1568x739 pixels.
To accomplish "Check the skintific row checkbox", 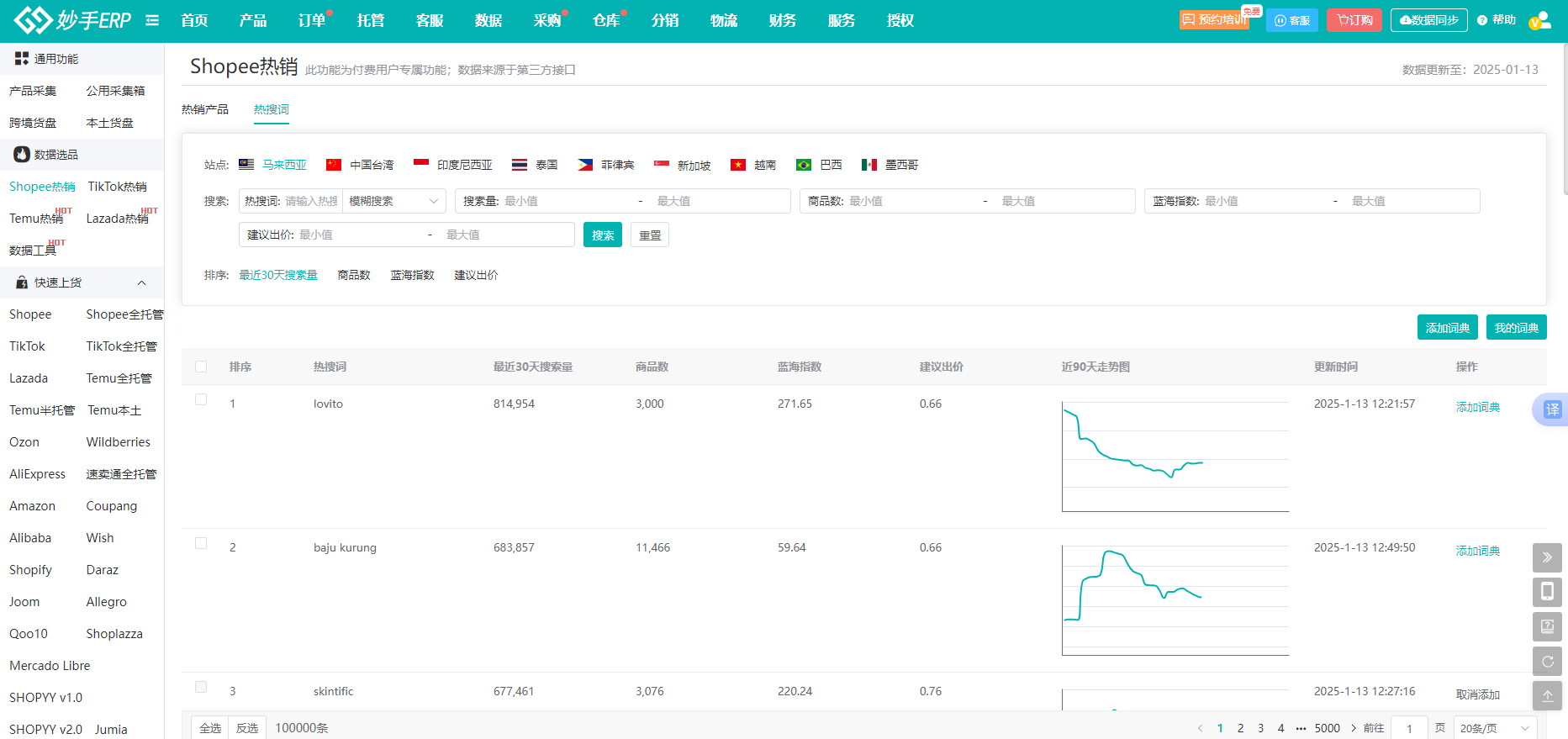I will coord(201,687).
